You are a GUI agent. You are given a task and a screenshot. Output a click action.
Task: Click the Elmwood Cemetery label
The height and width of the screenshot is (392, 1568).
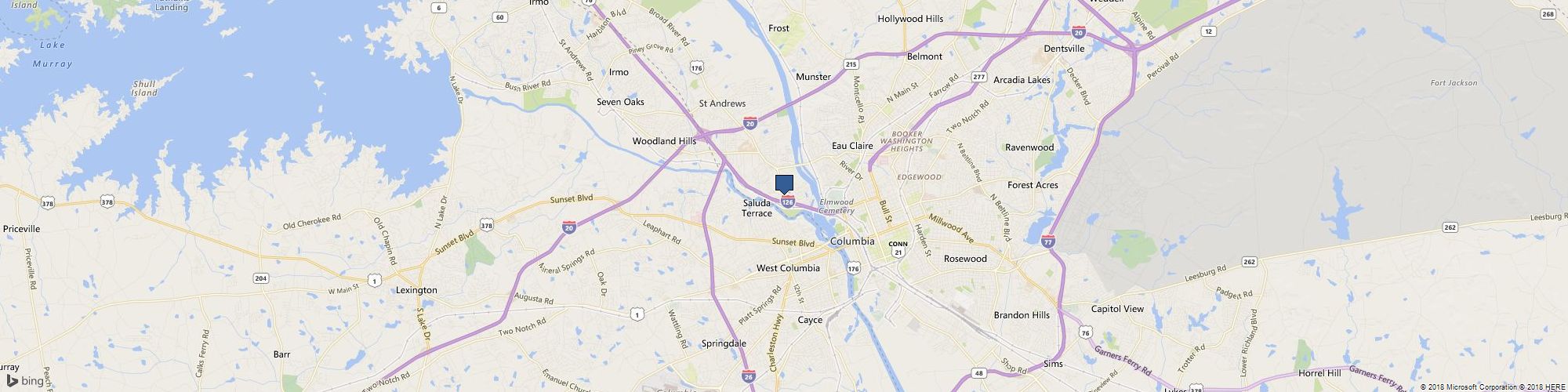[x=836, y=206]
